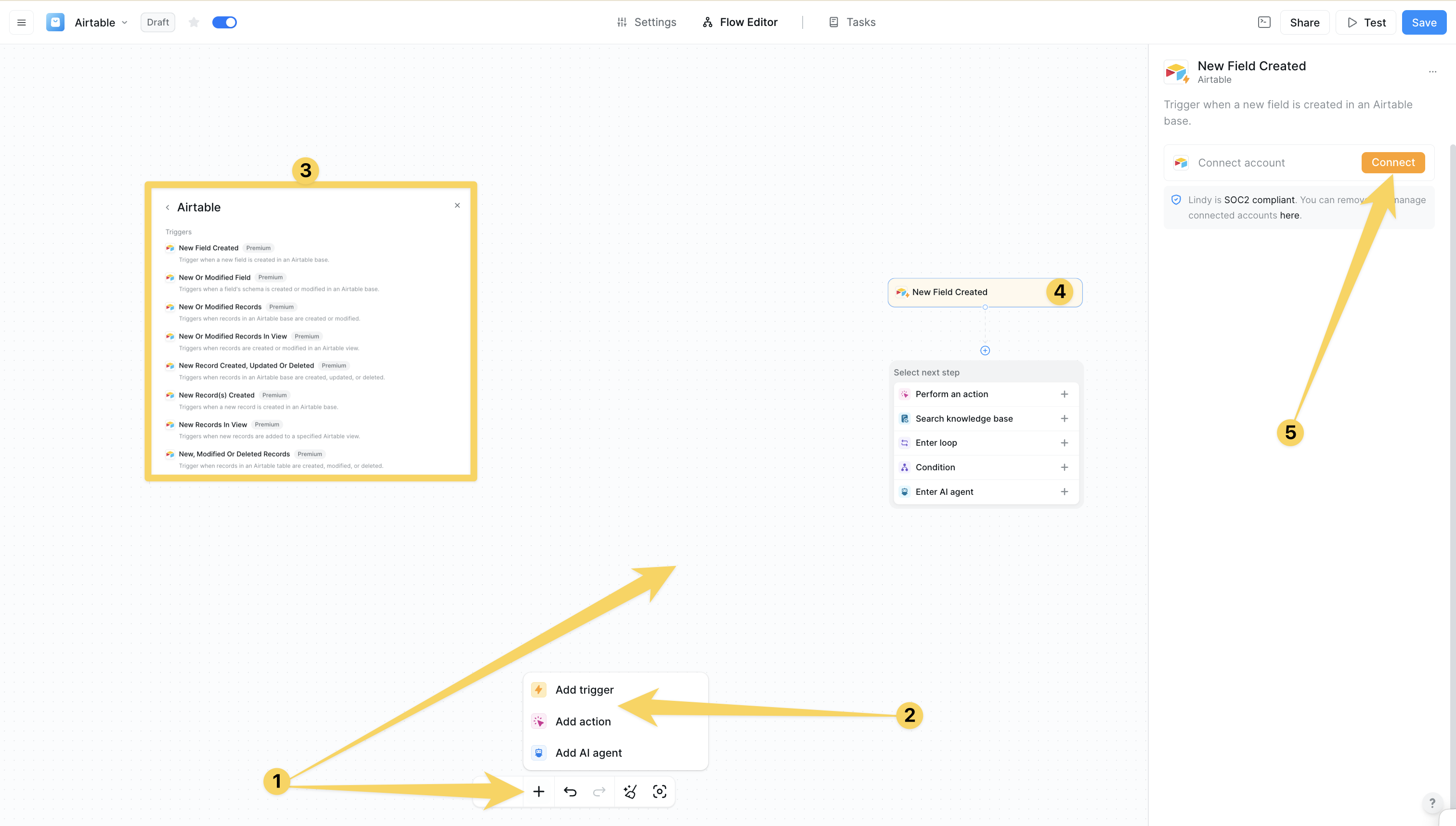The image size is (1456, 826).
Task: Open the three-dot menu for New Field Created
Action: 1432,71
